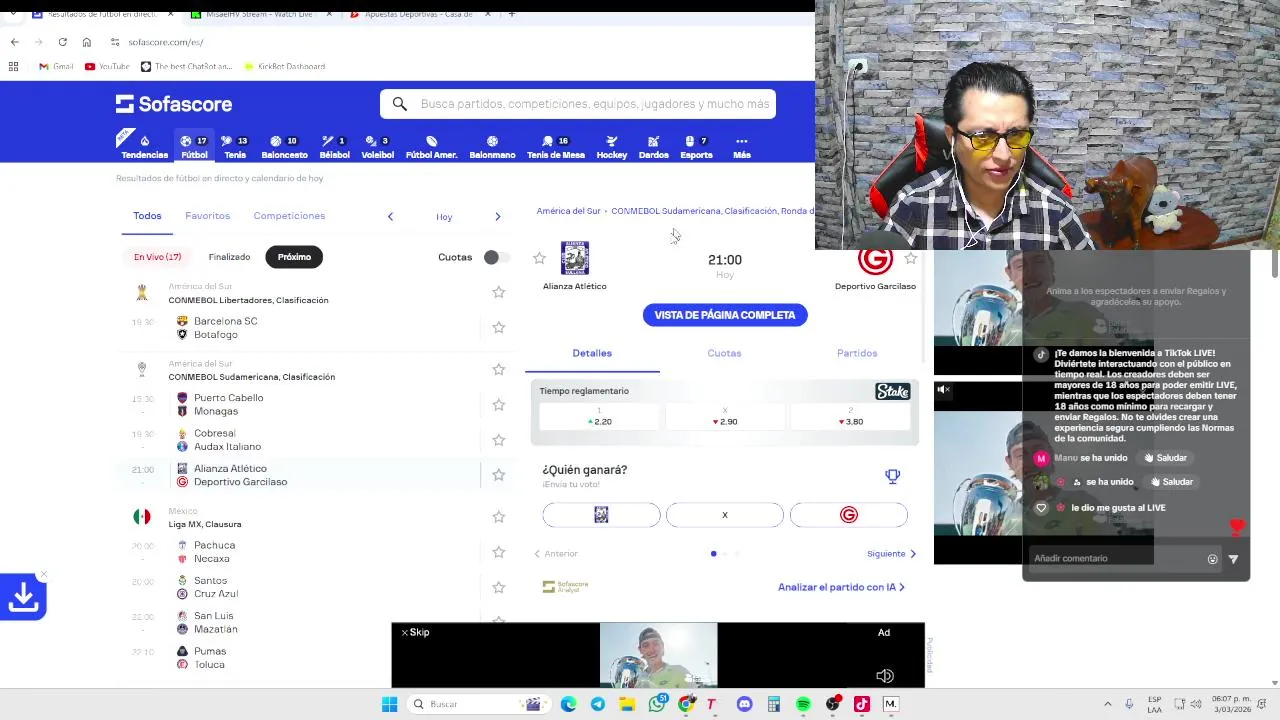Go to previous day arrow
Viewport: 1280px width, 720px height.
point(390,216)
